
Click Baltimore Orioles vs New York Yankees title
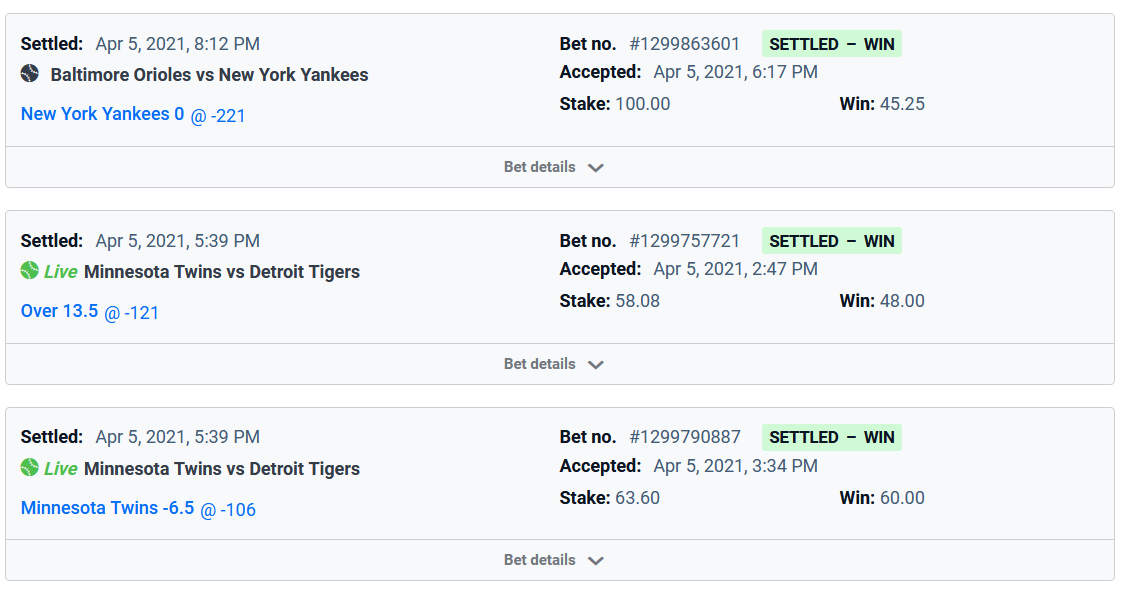[x=209, y=75]
